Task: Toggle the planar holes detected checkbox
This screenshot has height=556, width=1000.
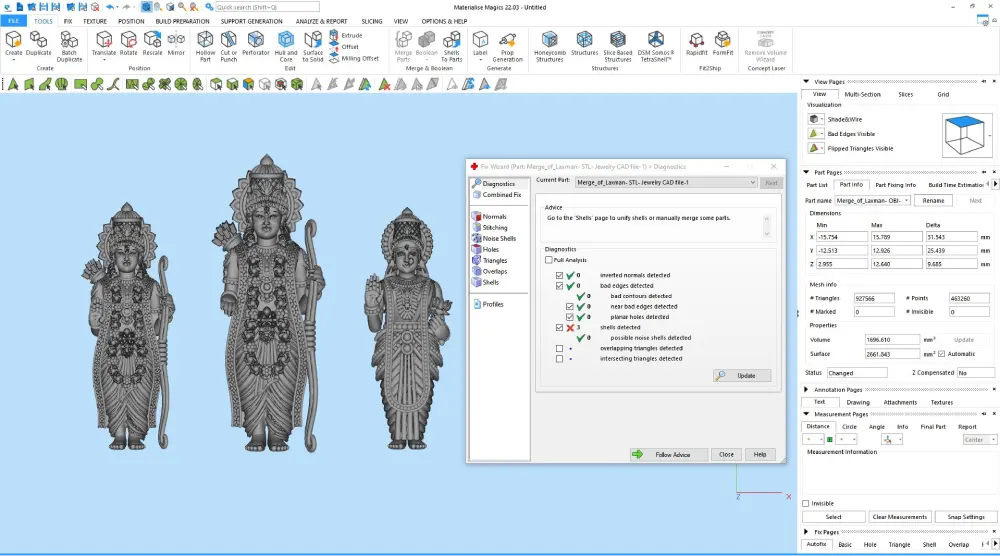Action: point(570,317)
